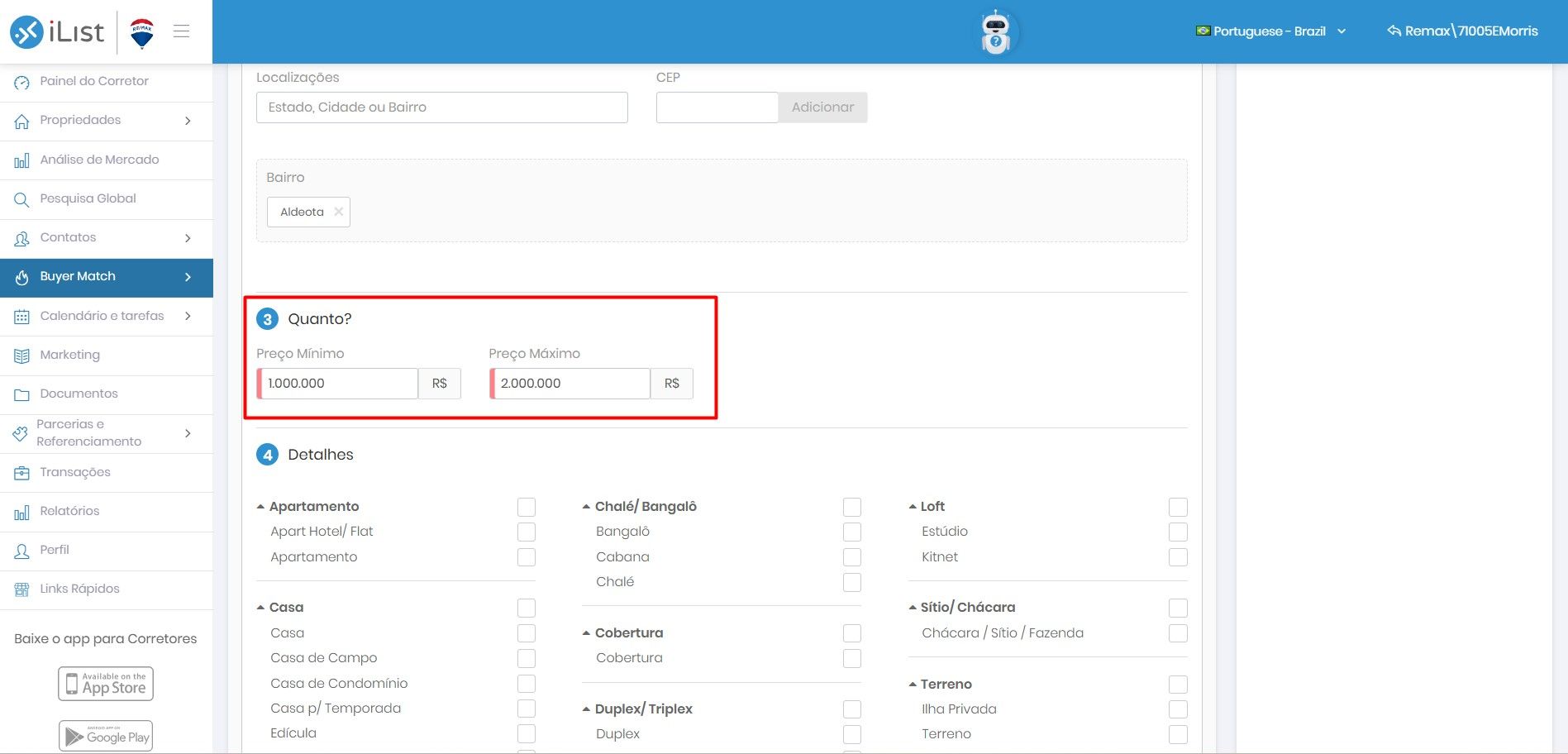Click the Análise de Mercado chart icon
The width and height of the screenshot is (1568, 754).
(x=22, y=160)
